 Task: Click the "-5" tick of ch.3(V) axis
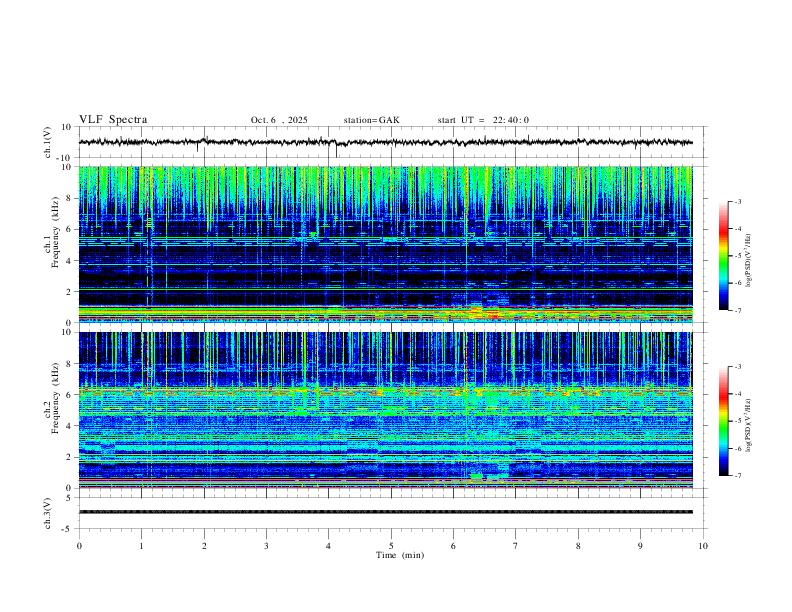(x=67, y=529)
